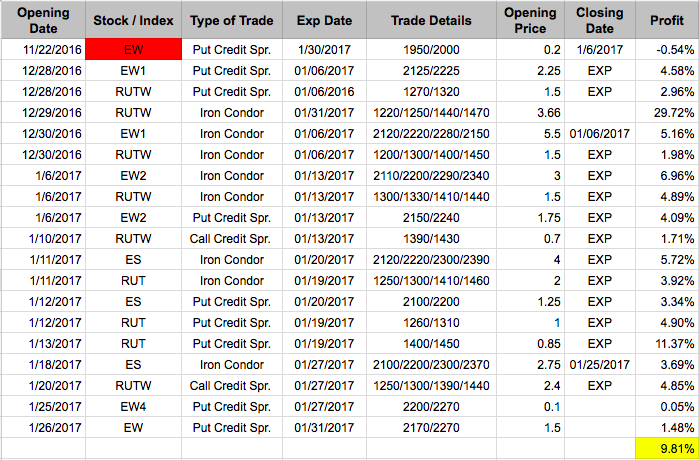699x460 pixels.
Task: Select the Opening Price header cell
Action: (530, 20)
